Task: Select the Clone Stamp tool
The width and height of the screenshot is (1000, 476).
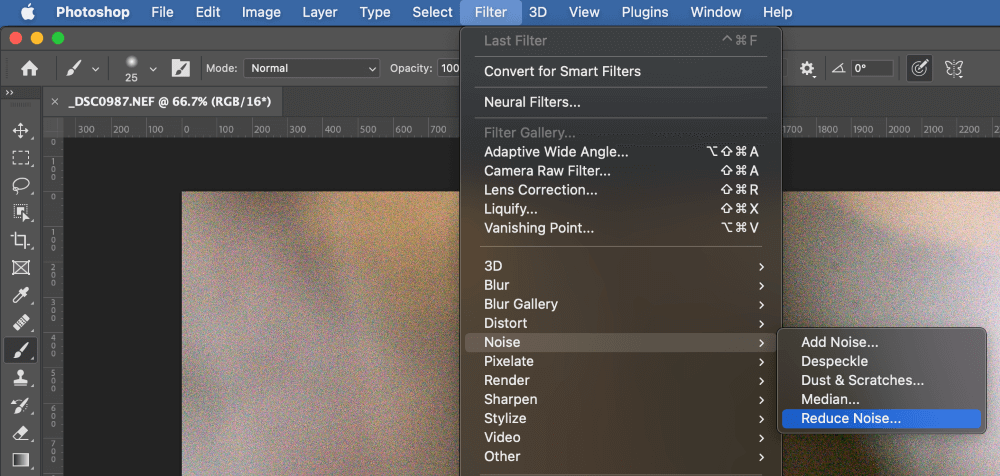Action: [20, 378]
